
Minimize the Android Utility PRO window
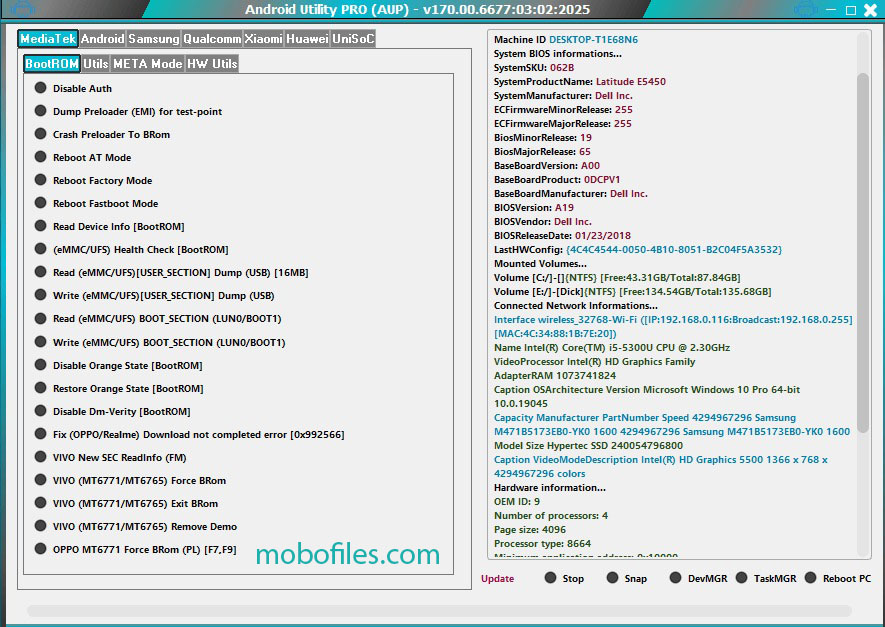(x=831, y=10)
